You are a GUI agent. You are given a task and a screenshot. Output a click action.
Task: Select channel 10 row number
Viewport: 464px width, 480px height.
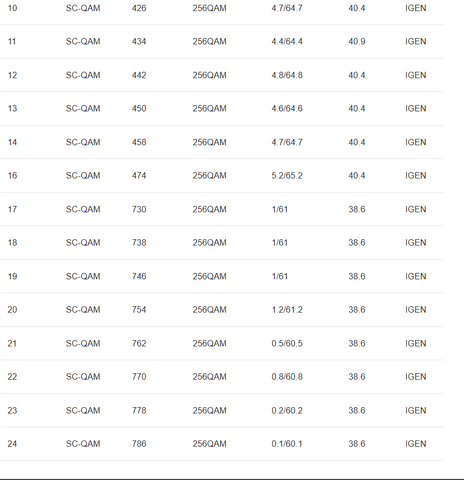12,8
